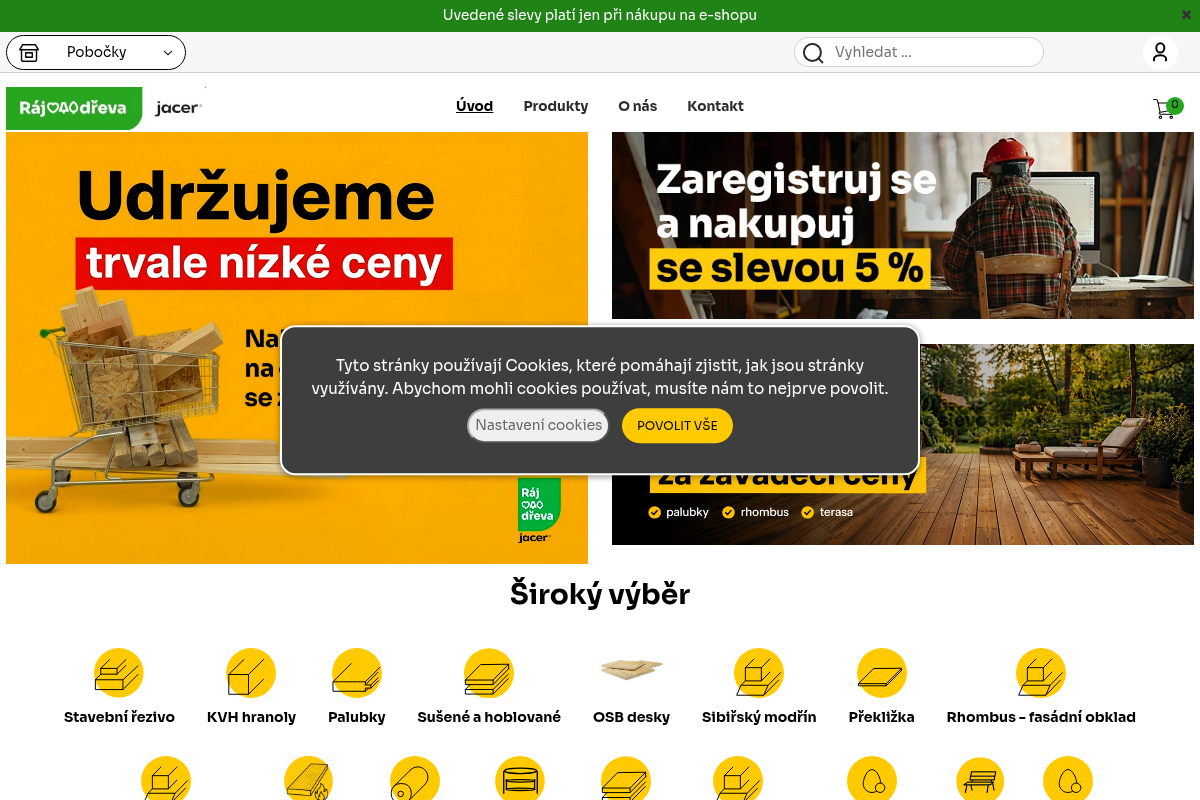Click the Ráj dřeva logo

[x=74, y=108]
